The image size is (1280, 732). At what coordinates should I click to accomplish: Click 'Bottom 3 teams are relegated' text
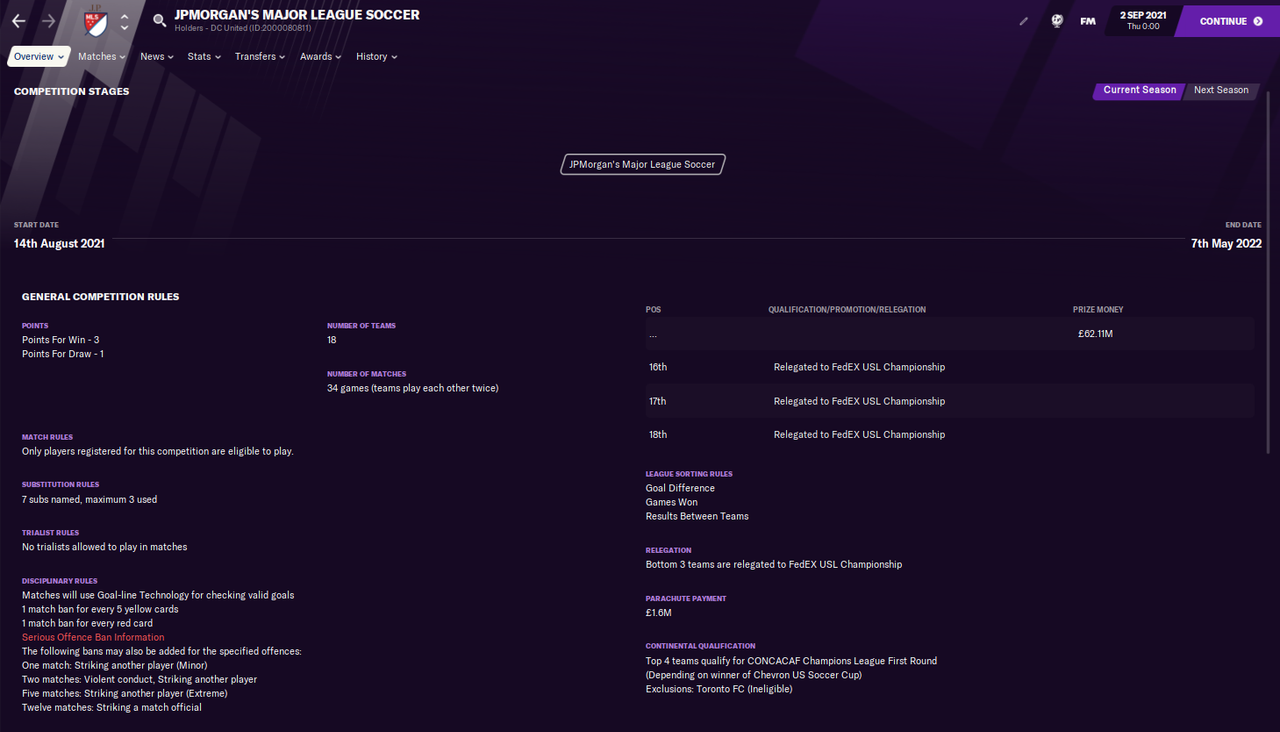[774, 564]
